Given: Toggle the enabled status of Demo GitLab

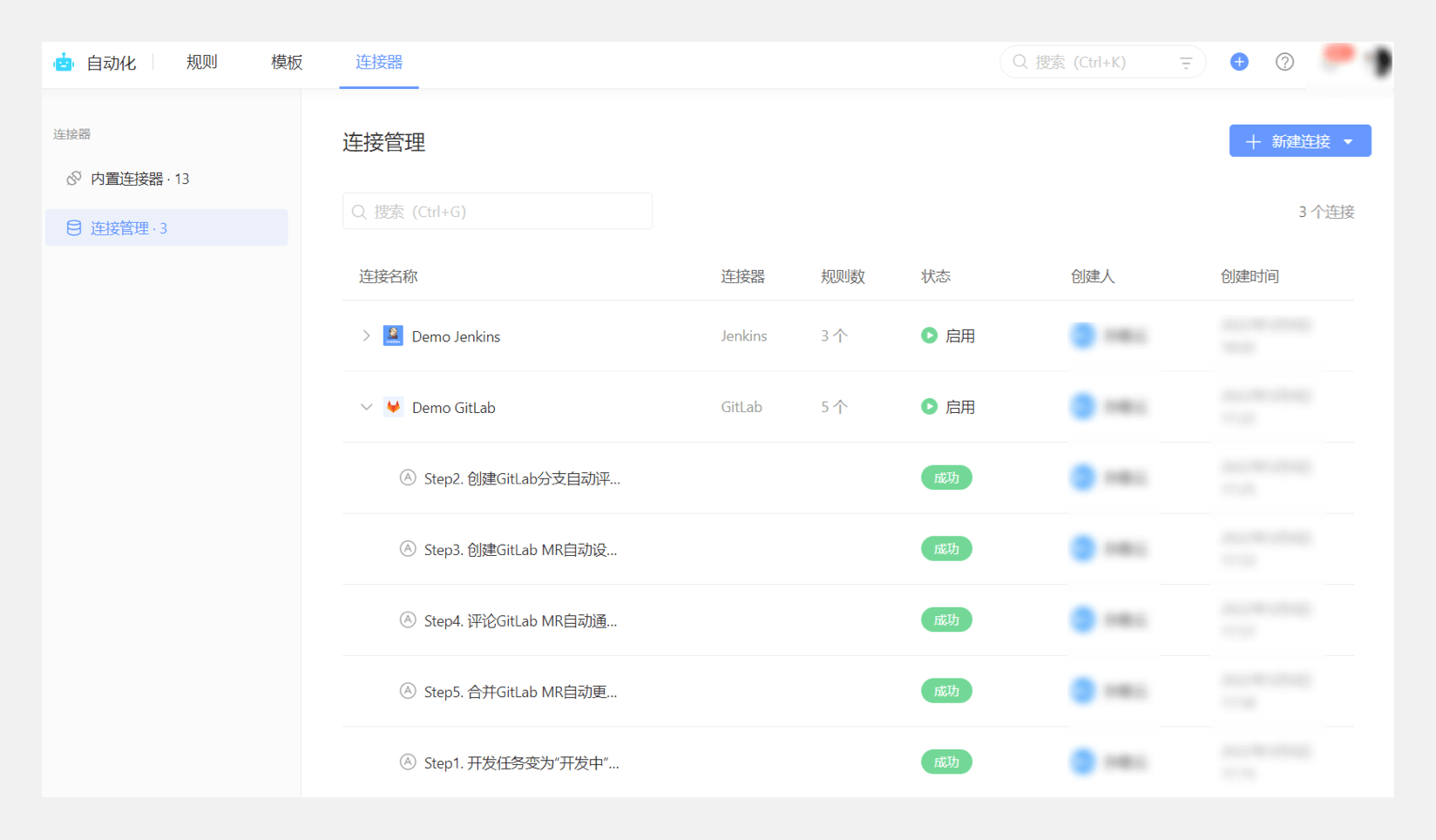Looking at the screenshot, I should pyautogui.click(x=929, y=407).
